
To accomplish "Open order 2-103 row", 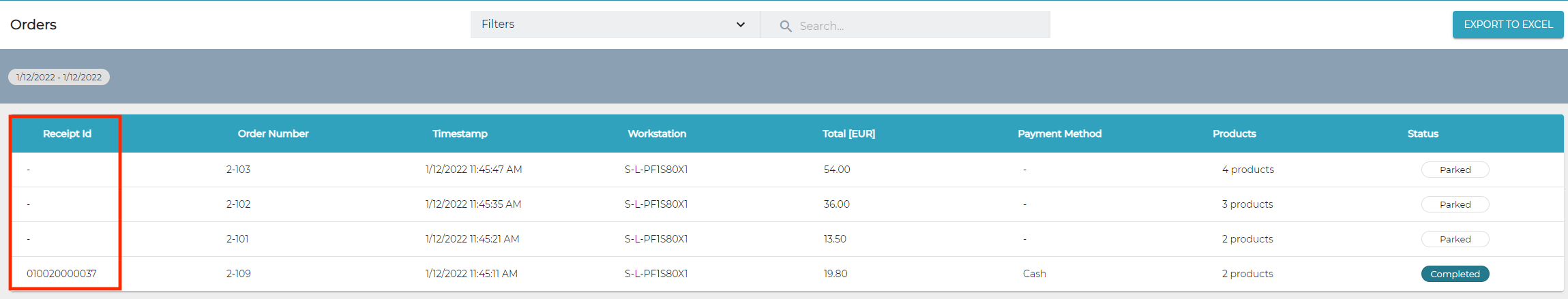I will click(x=238, y=170).
